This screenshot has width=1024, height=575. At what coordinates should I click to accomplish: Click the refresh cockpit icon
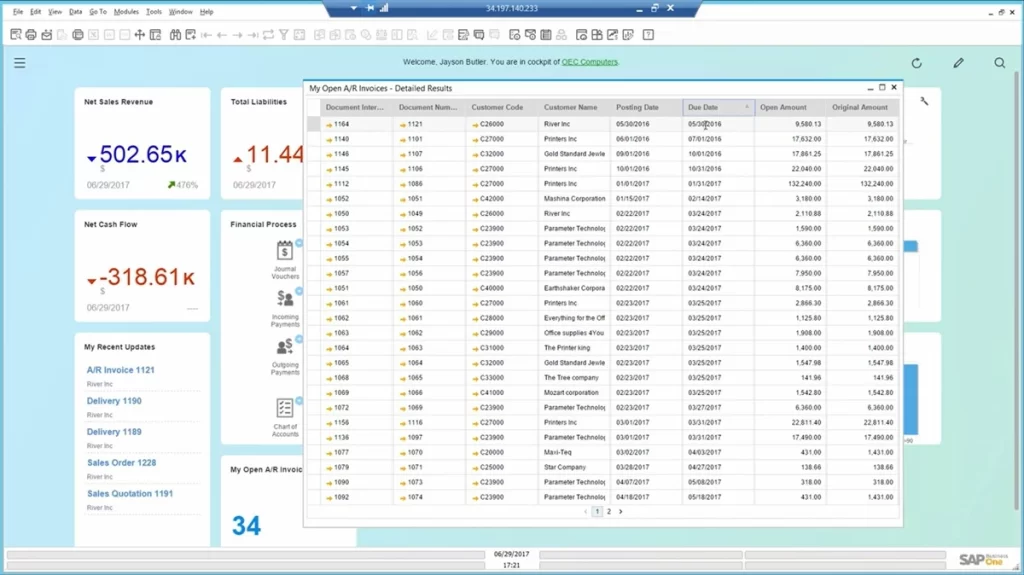point(916,63)
